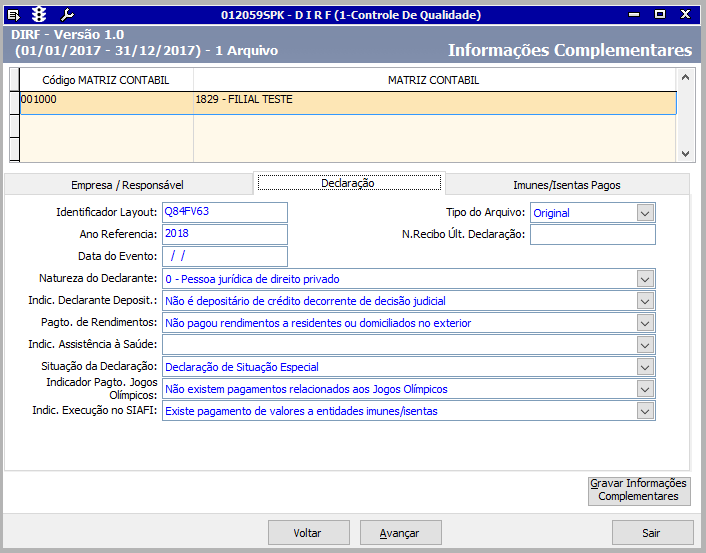Expand Indic. Execução no SIAFI dropdown

pyautogui.click(x=645, y=411)
